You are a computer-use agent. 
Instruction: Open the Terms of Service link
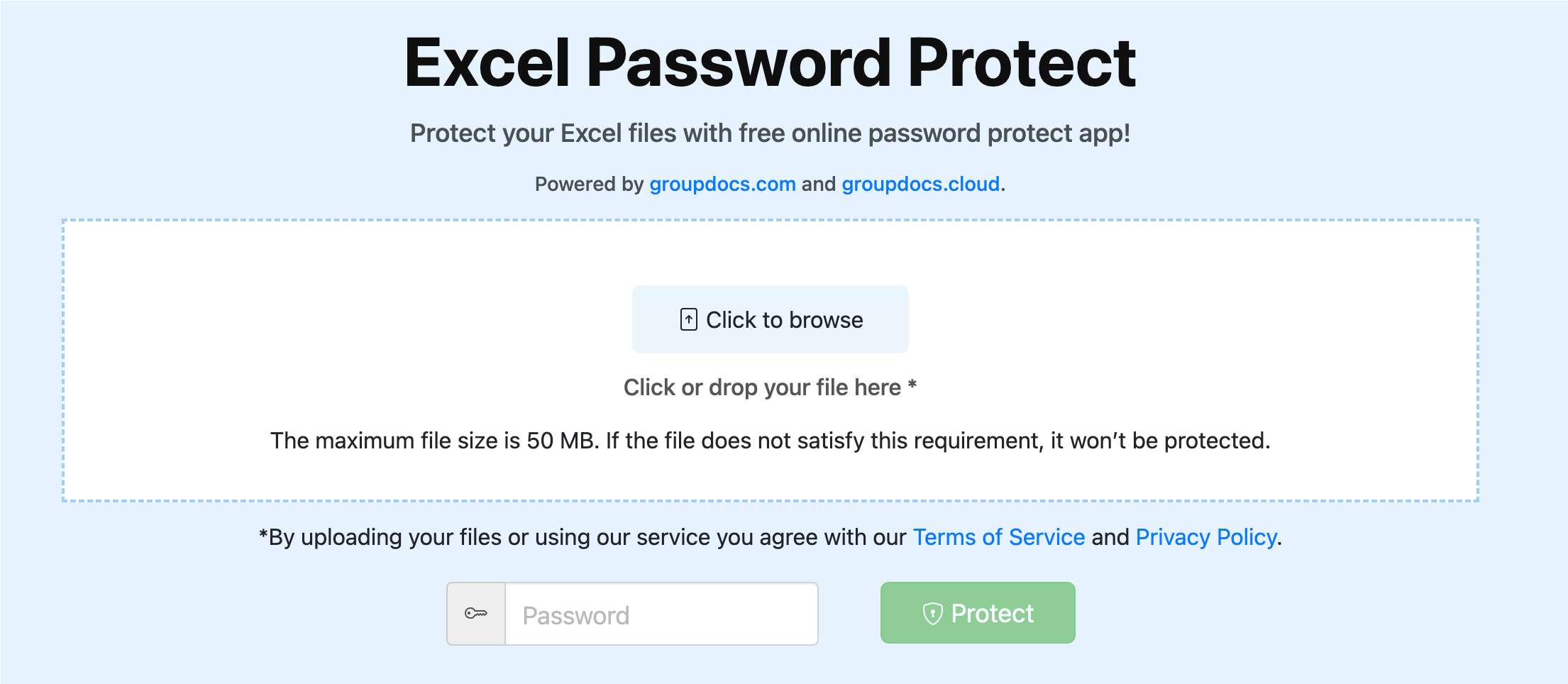[x=998, y=537]
